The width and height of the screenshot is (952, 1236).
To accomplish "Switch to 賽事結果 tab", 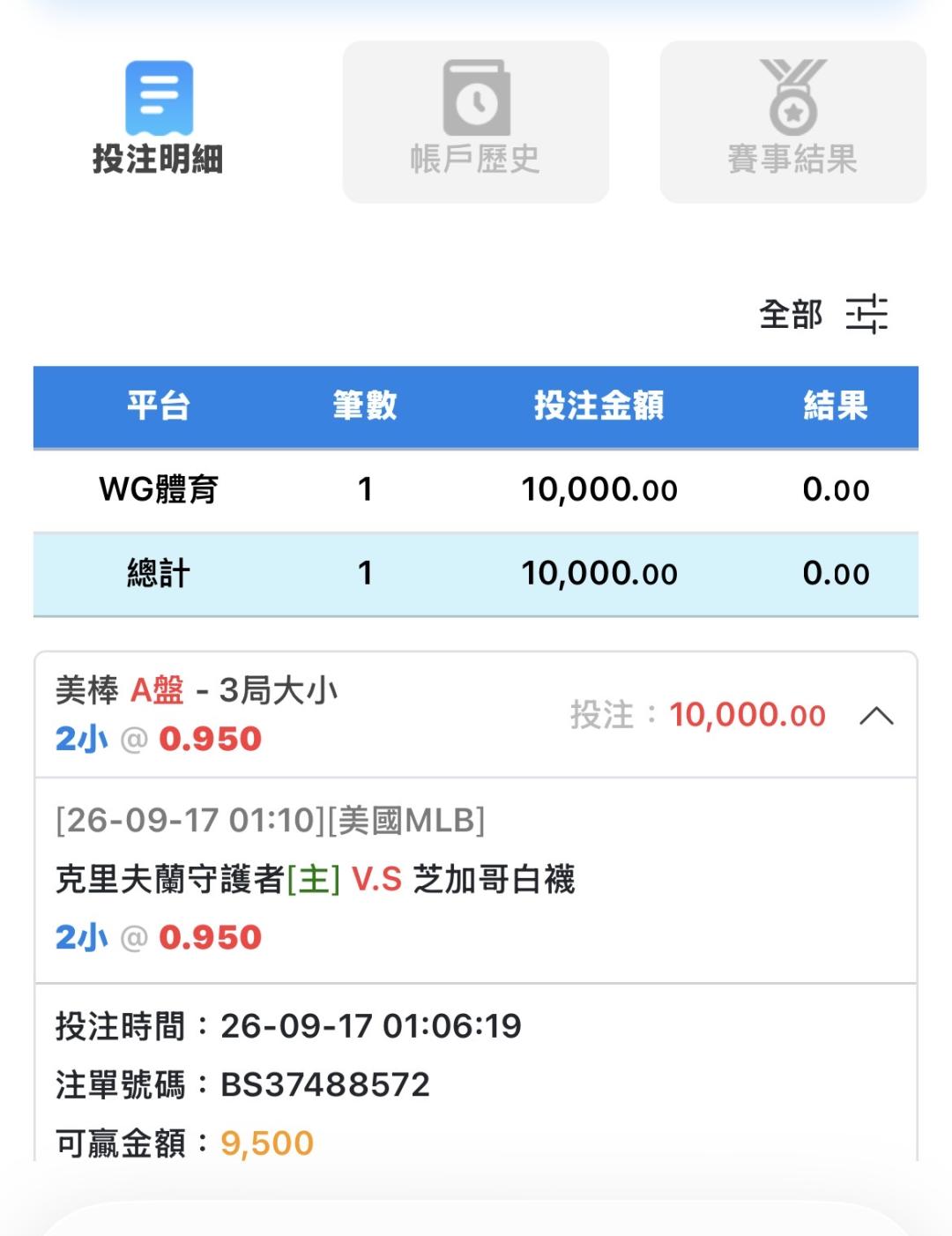I will point(793,122).
